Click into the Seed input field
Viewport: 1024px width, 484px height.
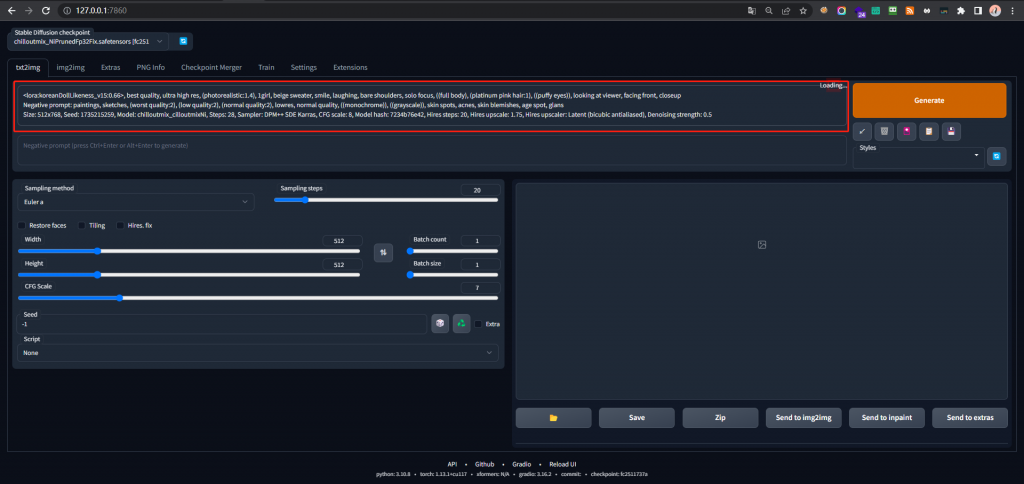click(222, 324)
